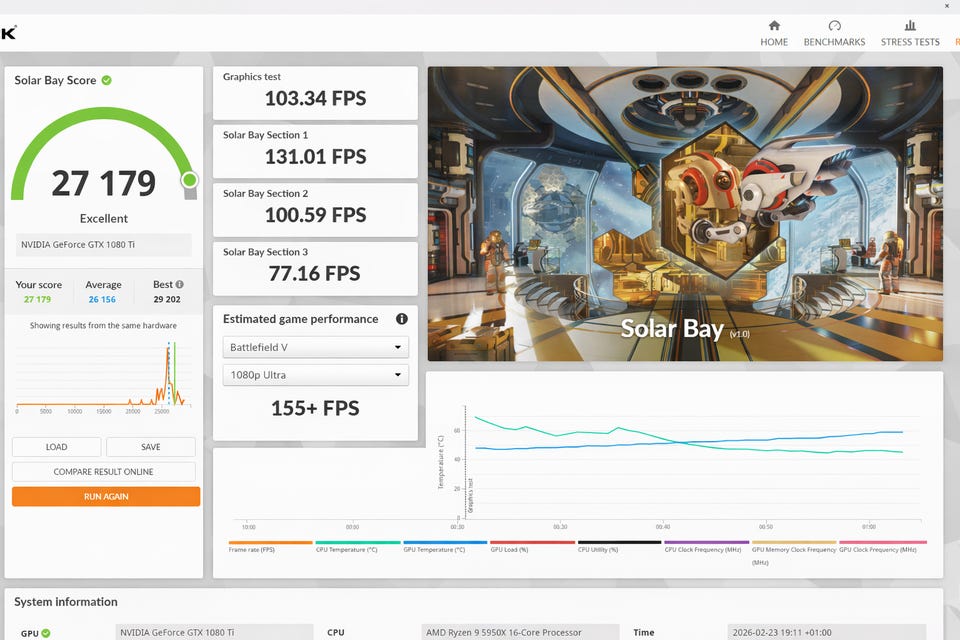The image size is (960, 640).
Task: Click the NVIDIA GeForce GTX 1080 Ti score label
Action: pos(103,244)
